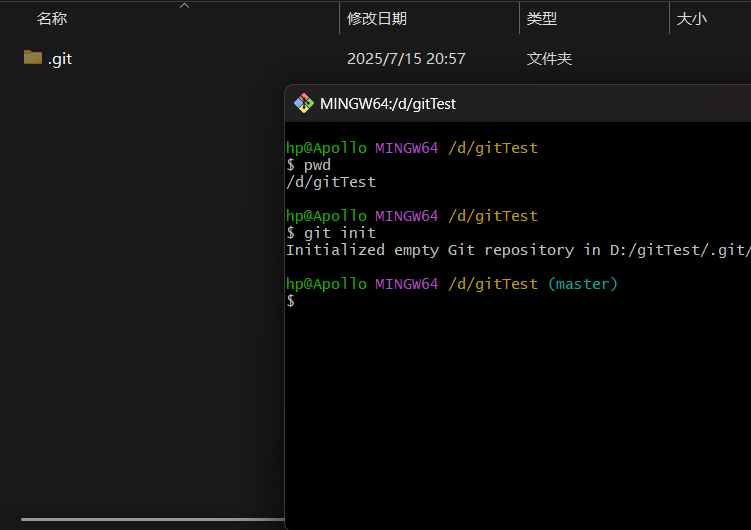751x530 pixels.
Task: Sort by the 修改日期 column header
Action: pos(377,19)
